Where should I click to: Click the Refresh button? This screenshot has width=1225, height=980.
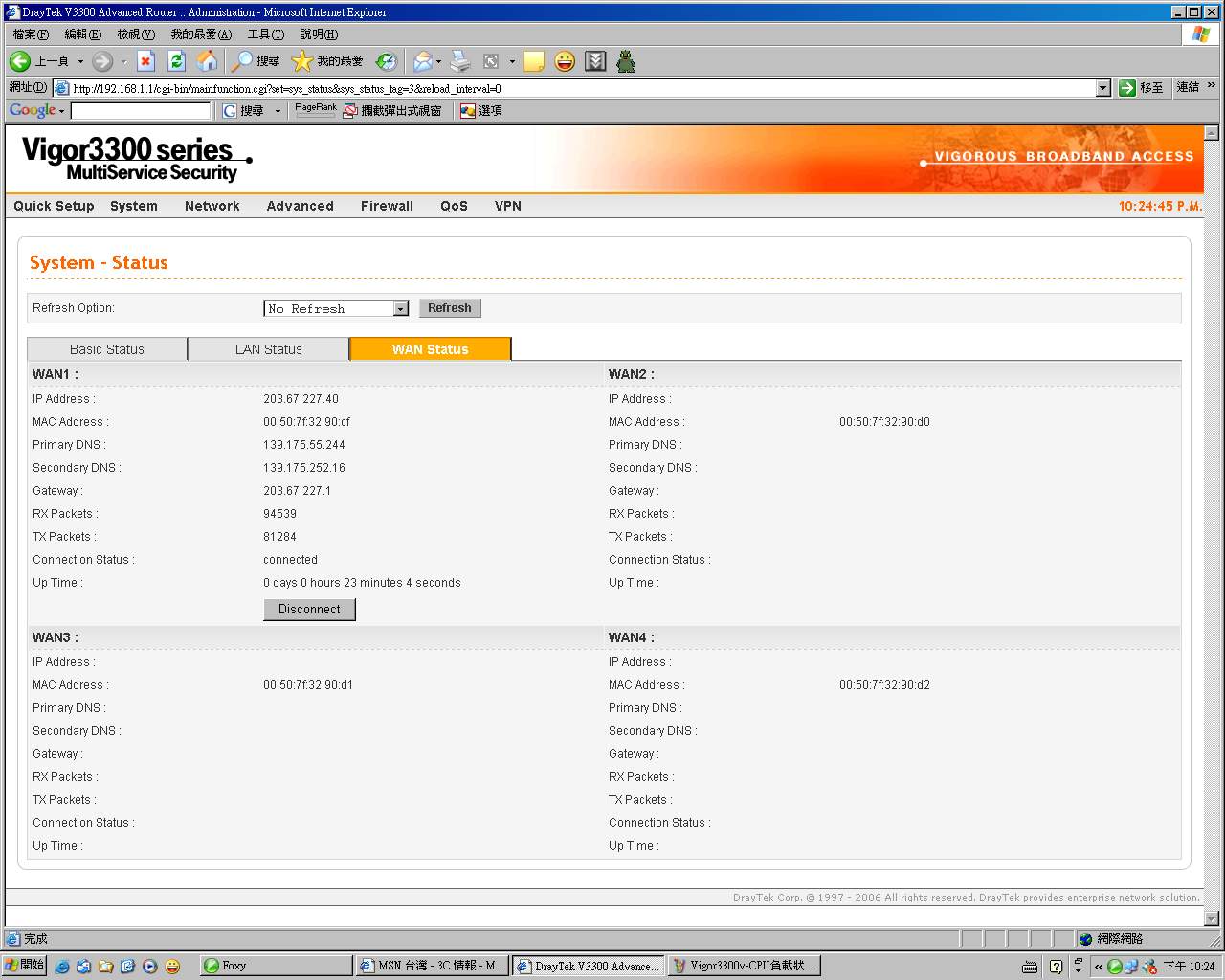pyautogui.click(x=450, y=308)
